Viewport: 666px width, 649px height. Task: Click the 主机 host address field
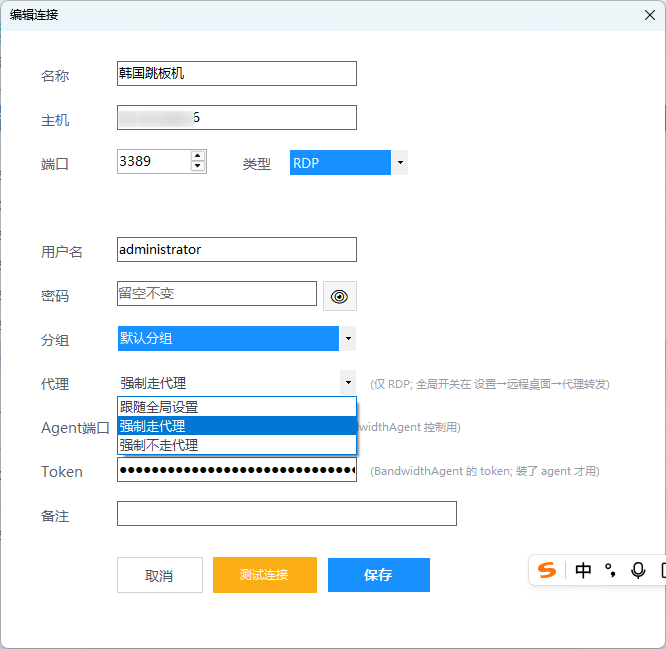237,117
